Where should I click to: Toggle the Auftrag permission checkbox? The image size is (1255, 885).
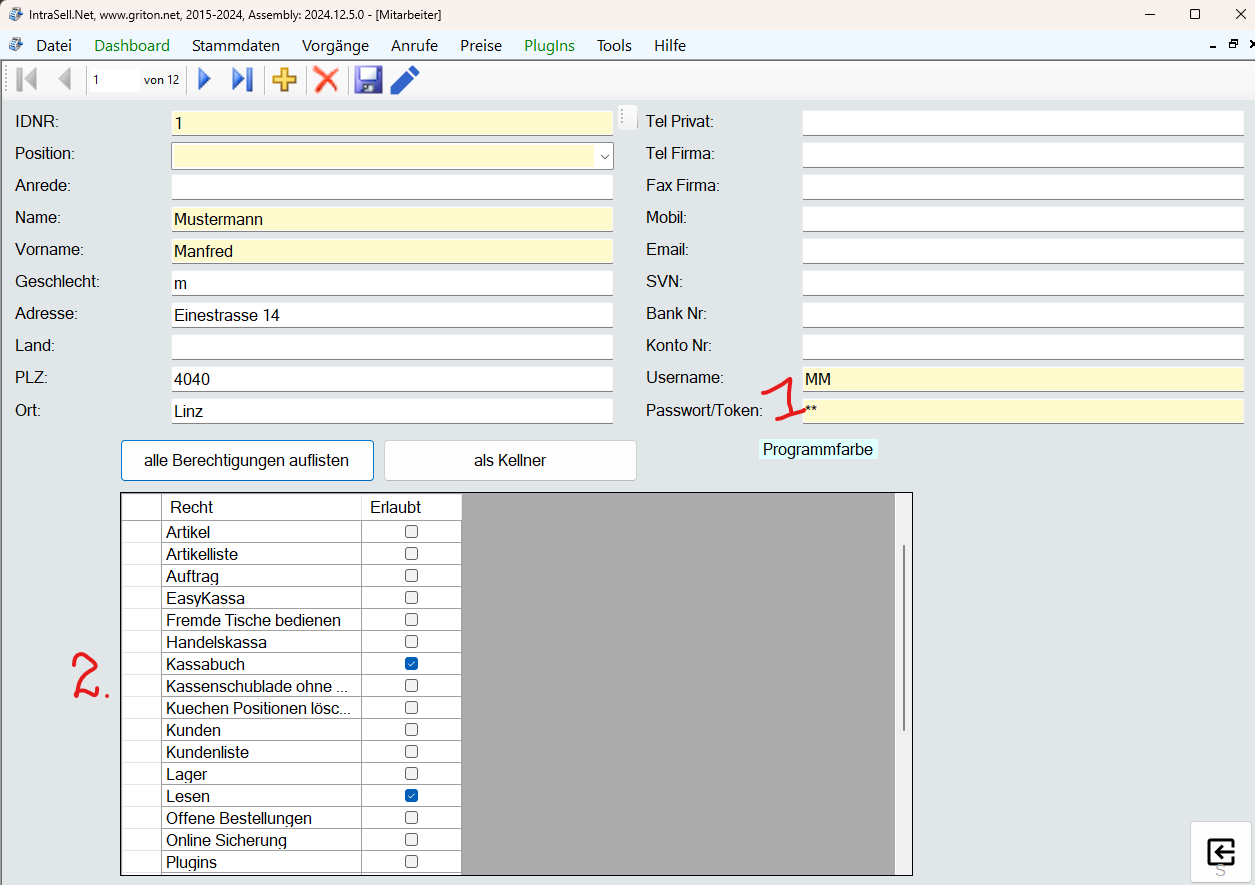click(x=411, y=576)
